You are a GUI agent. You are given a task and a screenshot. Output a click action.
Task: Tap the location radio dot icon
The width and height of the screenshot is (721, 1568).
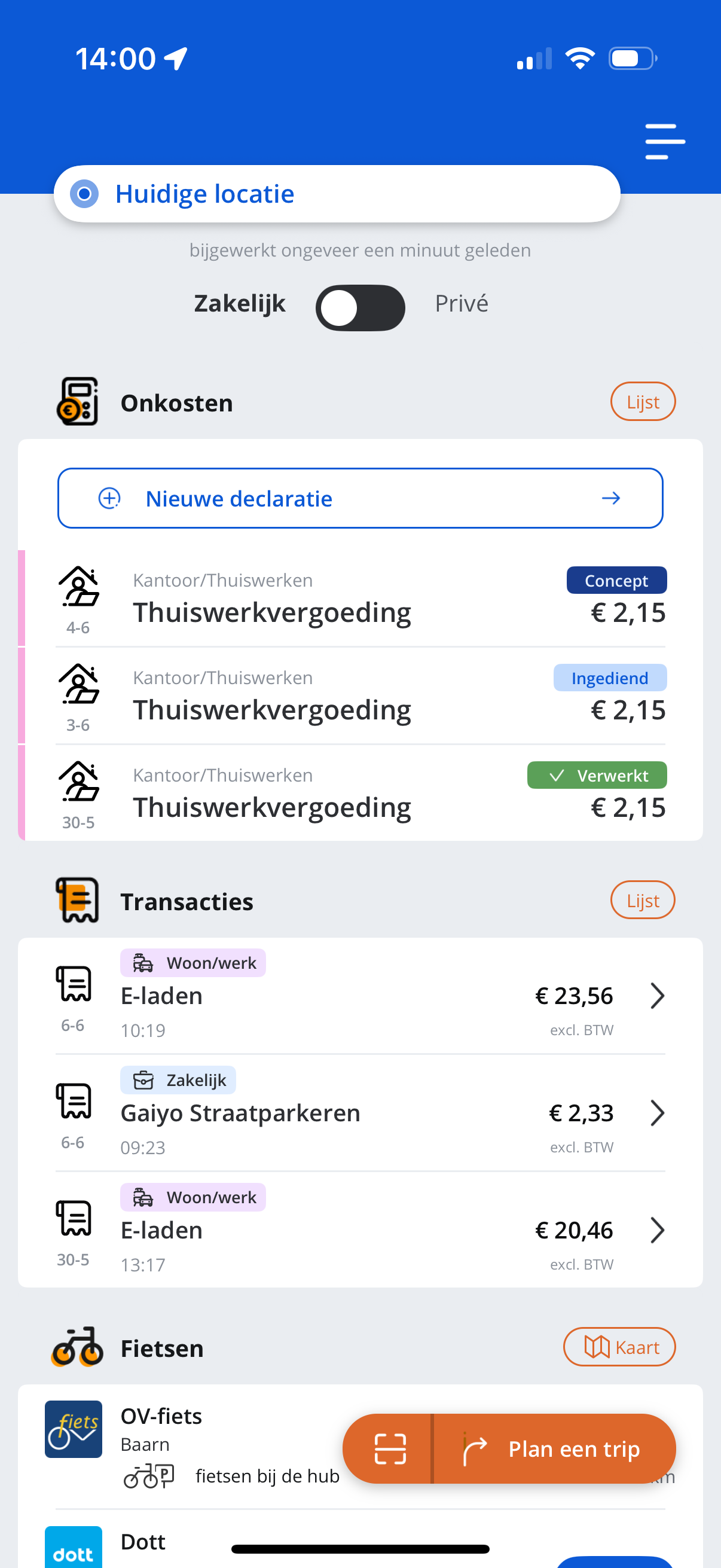point(84,194)
